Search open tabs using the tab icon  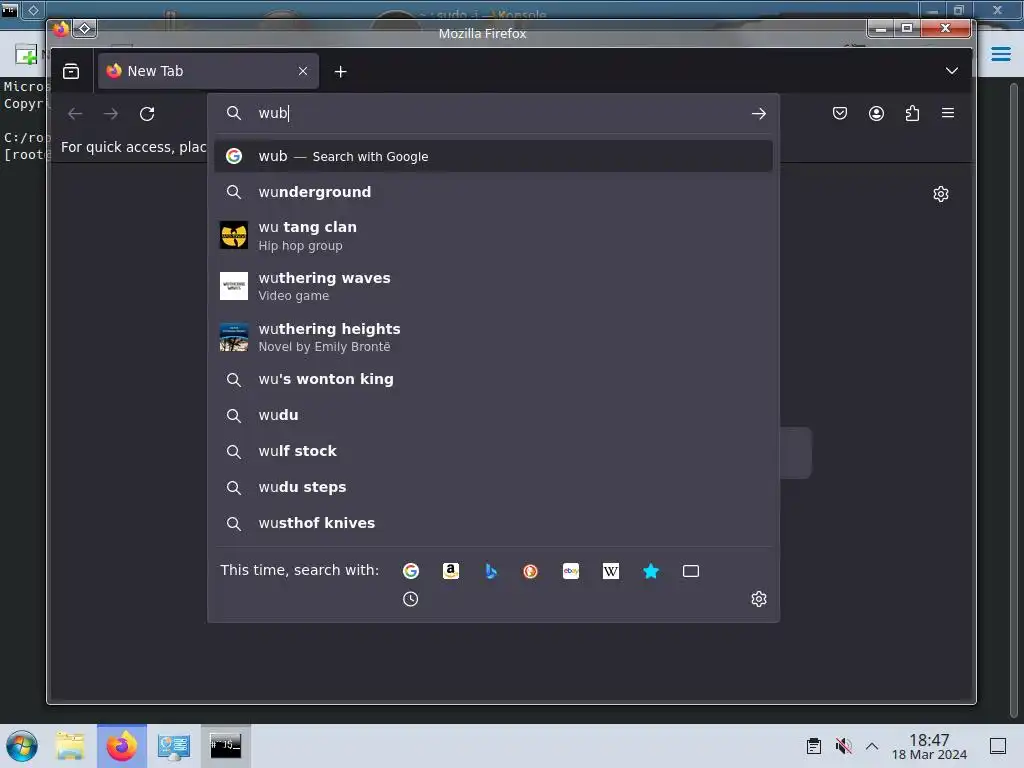point(691,571)
